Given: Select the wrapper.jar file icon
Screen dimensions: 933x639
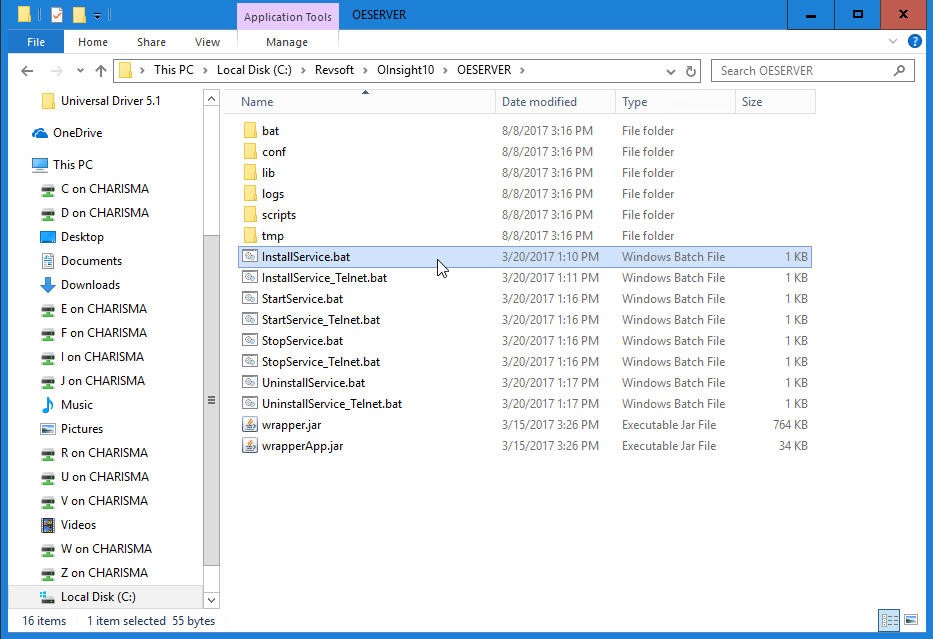Looking at the screenshot, I should point(250,425).
